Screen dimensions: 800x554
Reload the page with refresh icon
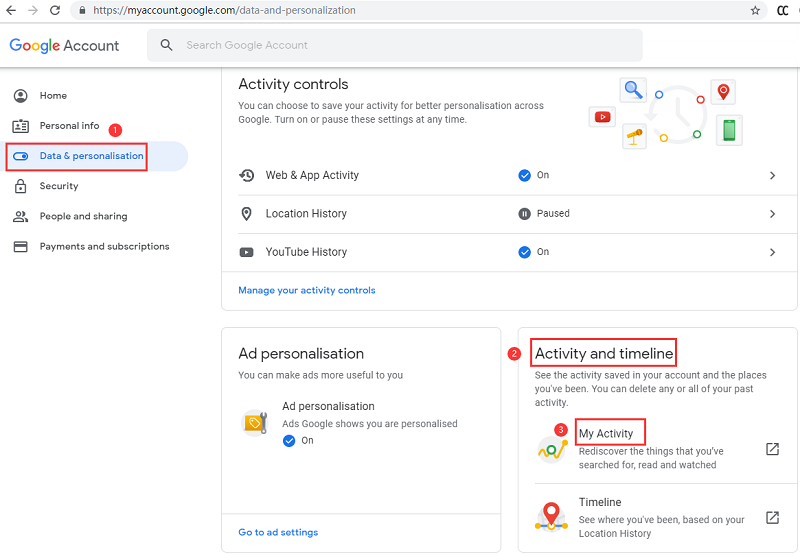point(55,10)
